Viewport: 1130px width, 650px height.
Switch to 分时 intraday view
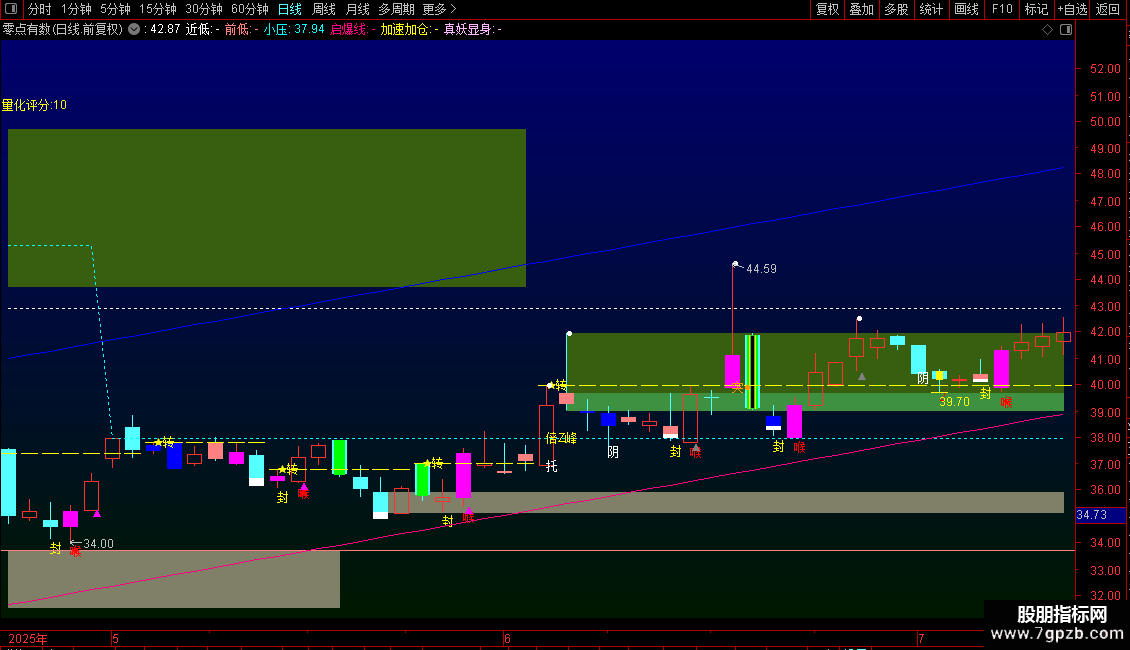pos(40,9)
